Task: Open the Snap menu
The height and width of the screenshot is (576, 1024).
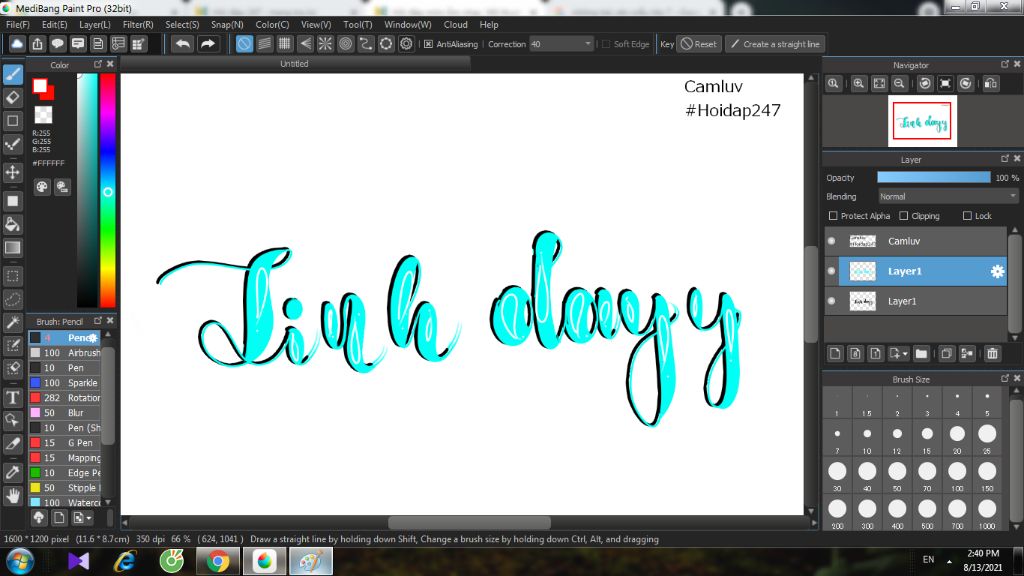Action: (227, 24)
